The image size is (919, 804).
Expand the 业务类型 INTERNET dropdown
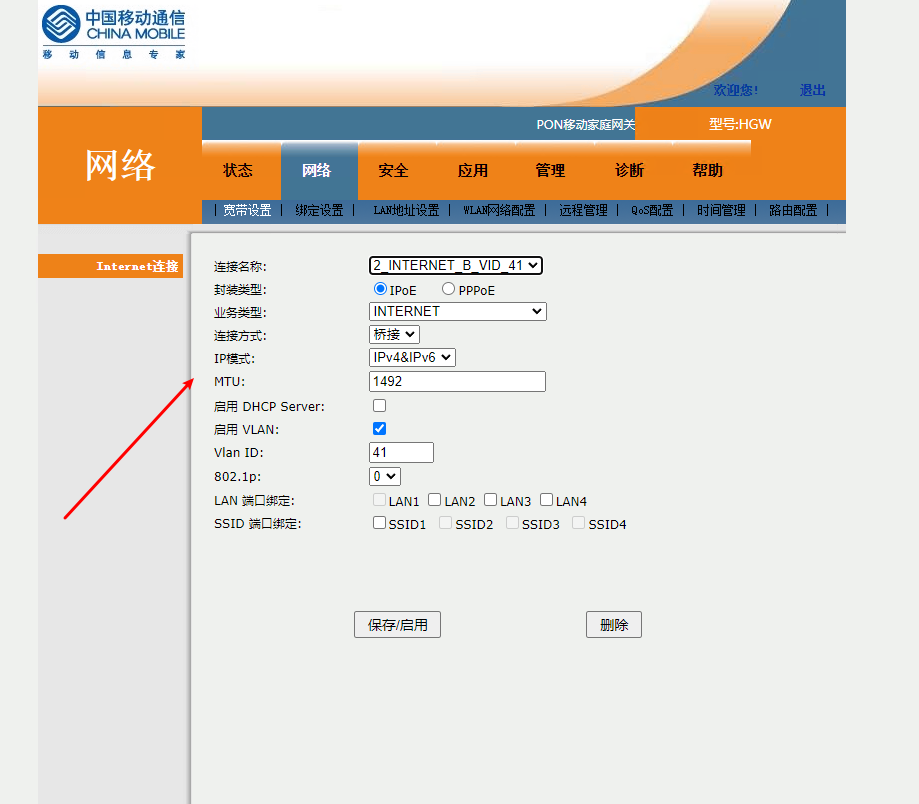click(x=458, y=312)
